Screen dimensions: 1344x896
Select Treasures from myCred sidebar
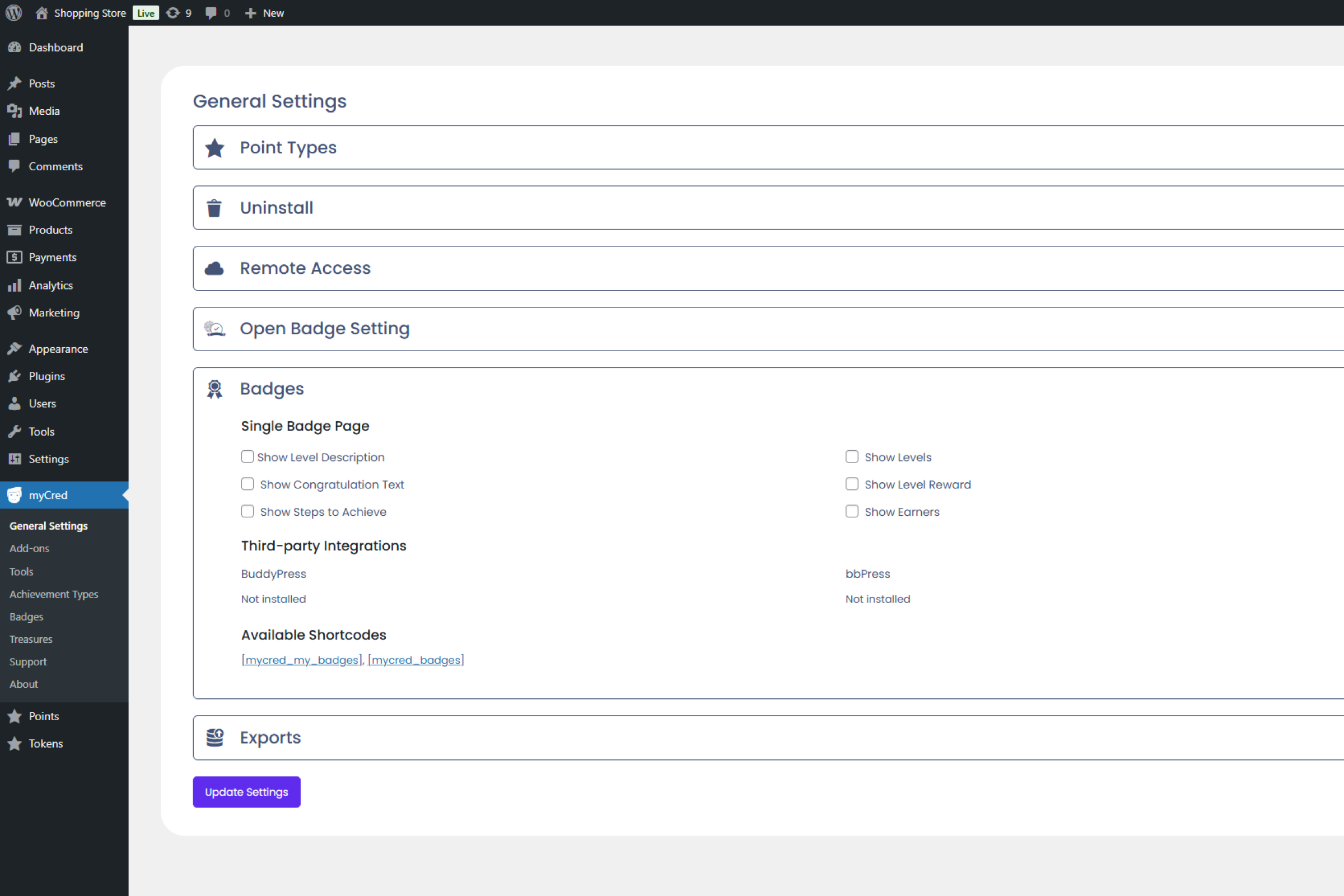click(30, 639)
